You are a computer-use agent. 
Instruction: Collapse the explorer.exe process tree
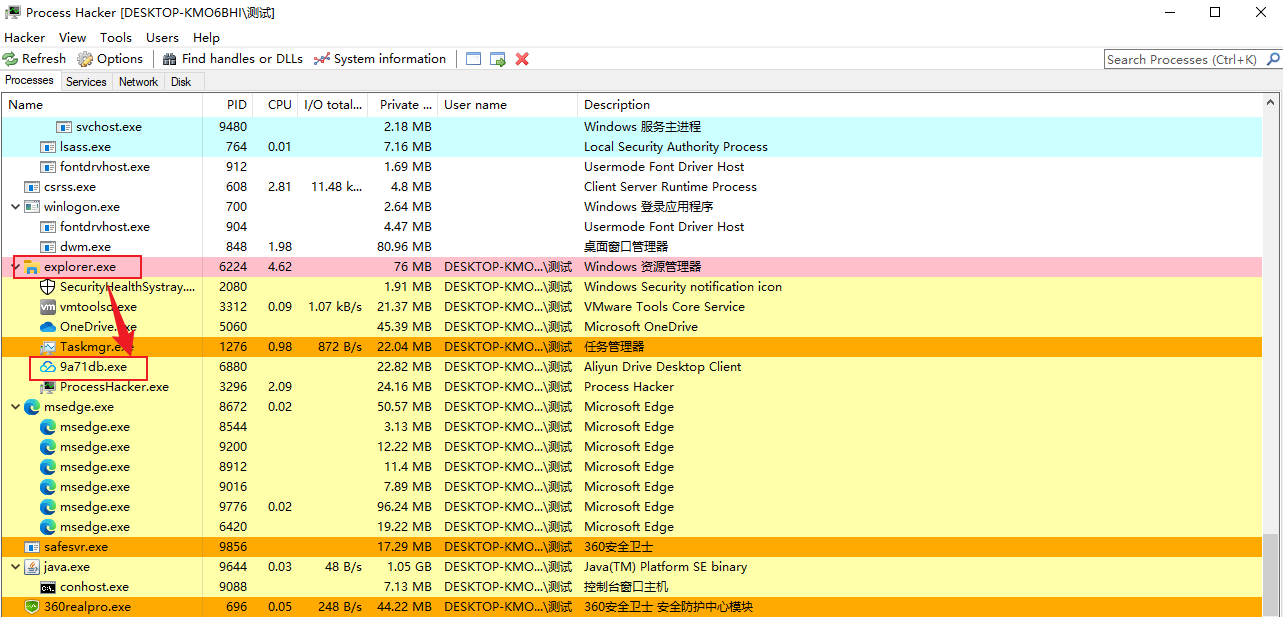(x=16, y=267)
